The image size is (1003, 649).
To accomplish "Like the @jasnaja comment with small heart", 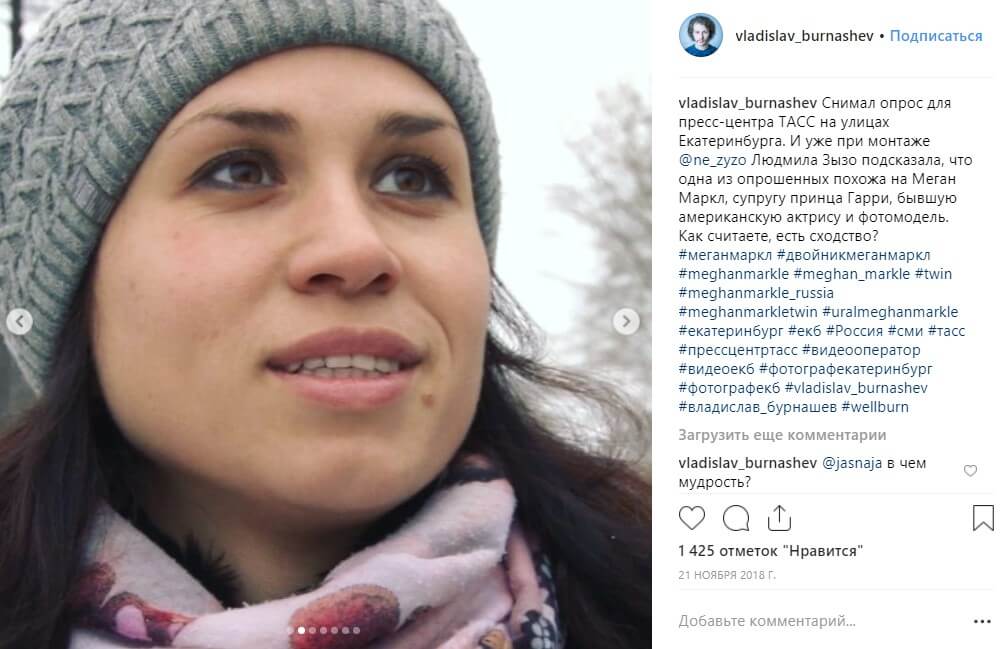I will pyautogui.click(x=970, y=471).
